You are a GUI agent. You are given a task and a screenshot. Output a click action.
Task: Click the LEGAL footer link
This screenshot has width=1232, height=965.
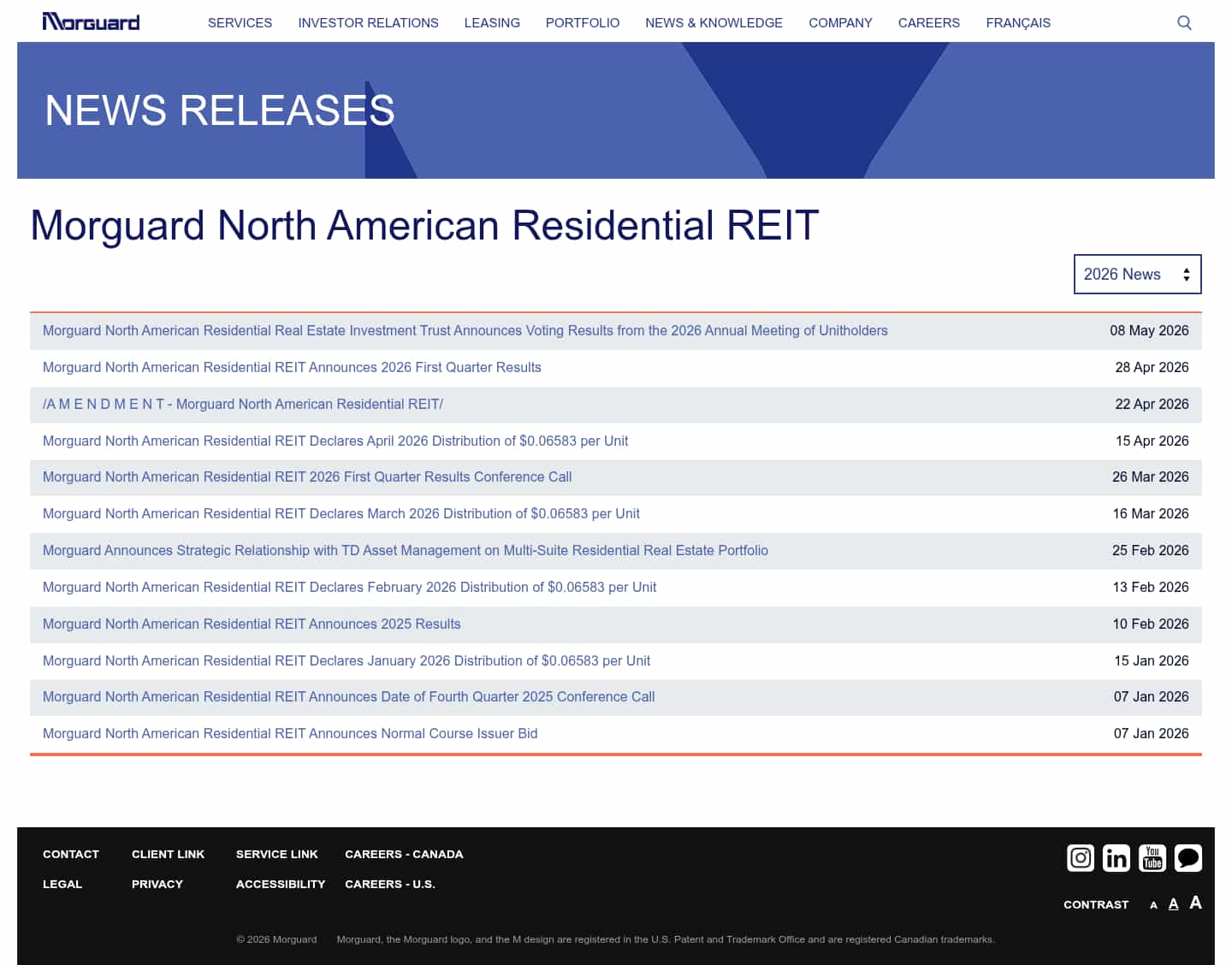tap(62, 884)
